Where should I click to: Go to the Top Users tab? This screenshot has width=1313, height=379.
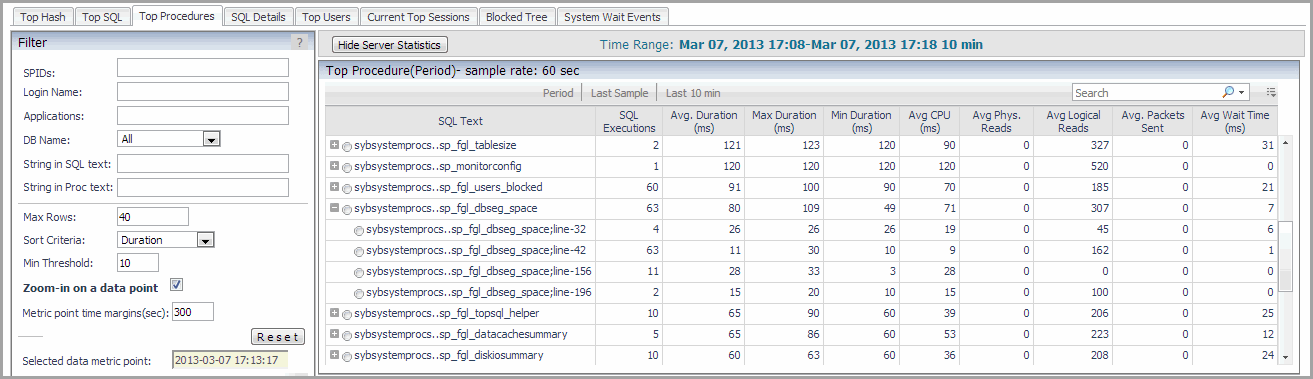(326, 17)
